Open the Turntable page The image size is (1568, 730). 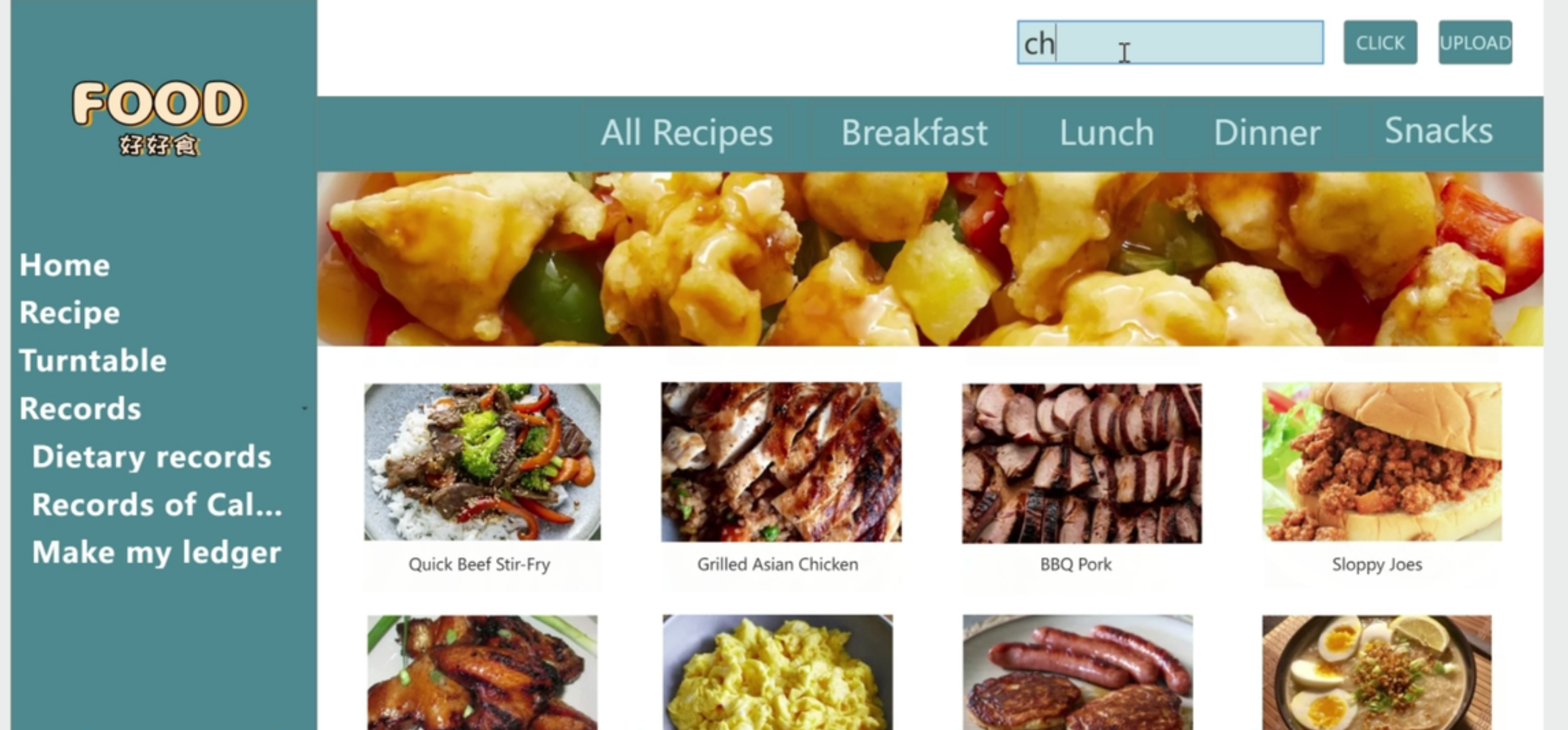(92, 360)
